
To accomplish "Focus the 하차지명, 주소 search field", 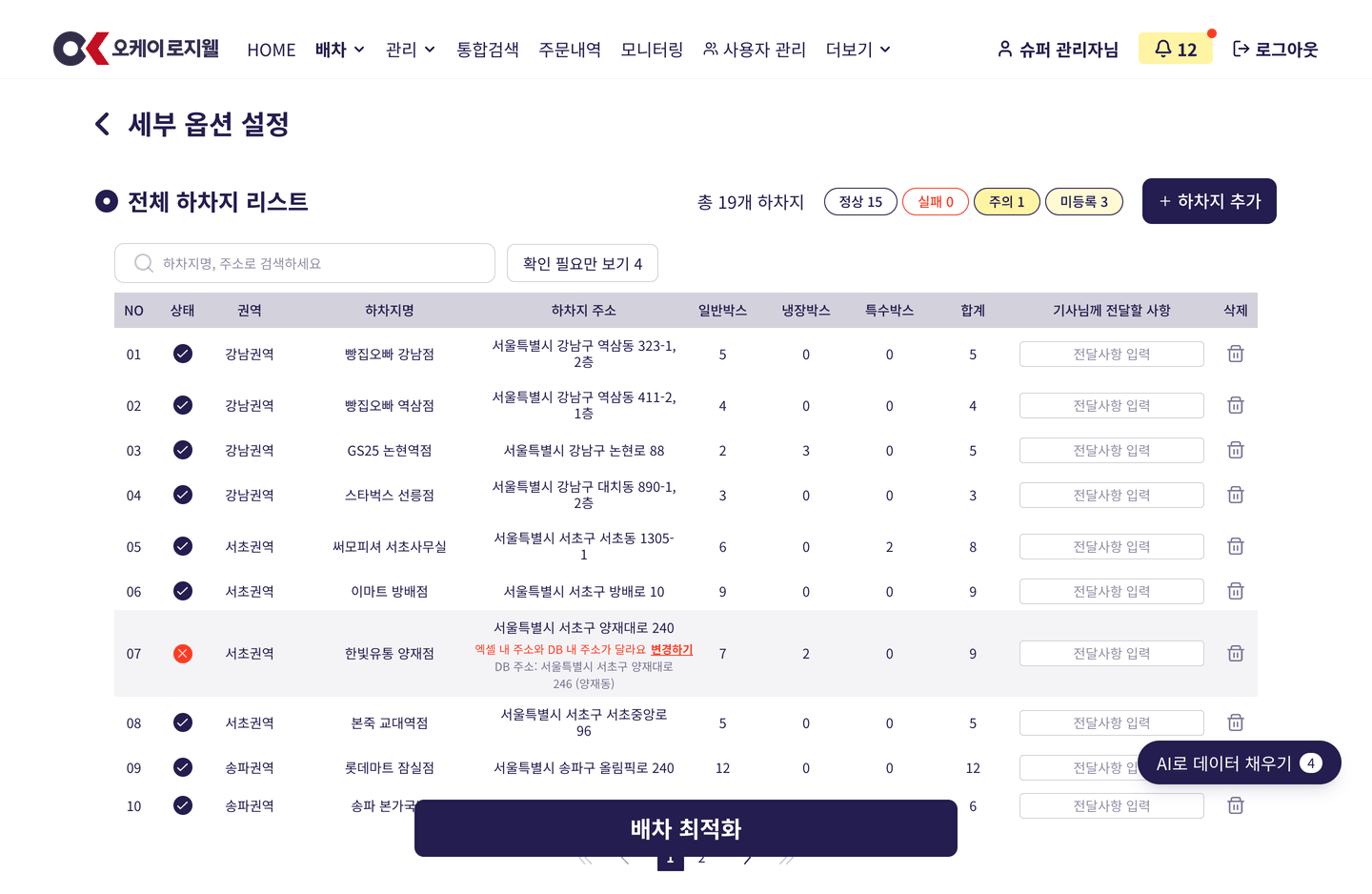I will [305, 263].
